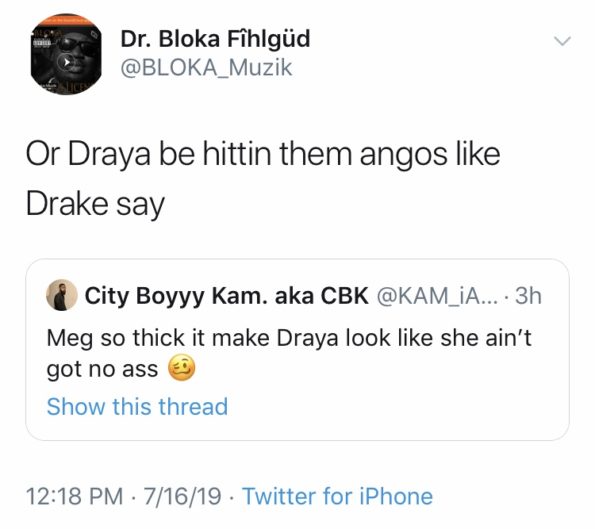Tap the play icon on profile avatar
The width and height of the screenshot is (595, 529).
point(66,62)
